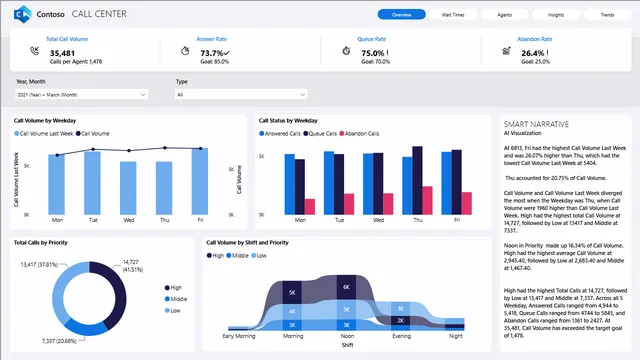Click the timer icon beside Answer Rate
Viewport: 640px width, 360px height.
(185, 51)
